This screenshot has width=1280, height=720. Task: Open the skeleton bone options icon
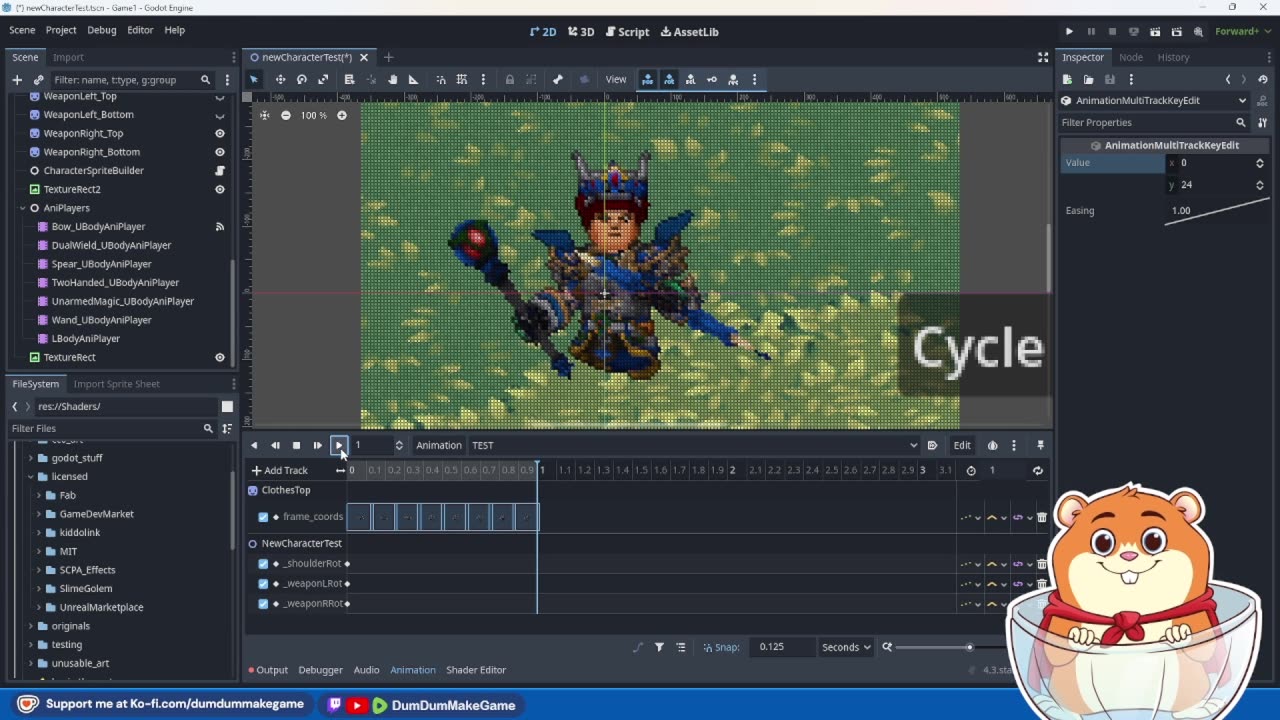point(558,80)
